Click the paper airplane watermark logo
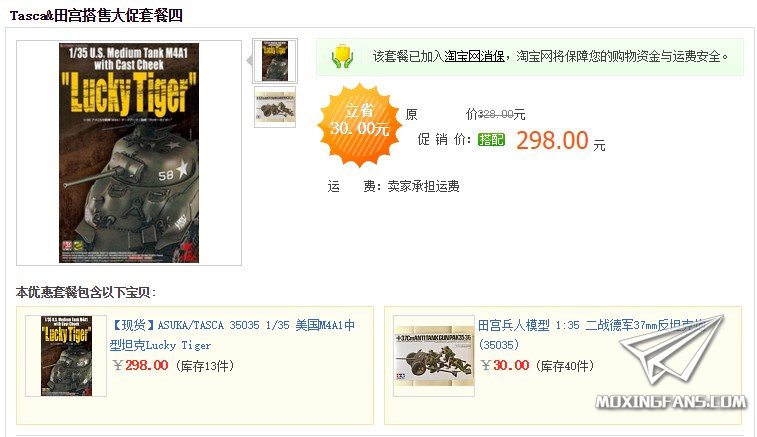757x437 pixels. (x=673, y=348)
